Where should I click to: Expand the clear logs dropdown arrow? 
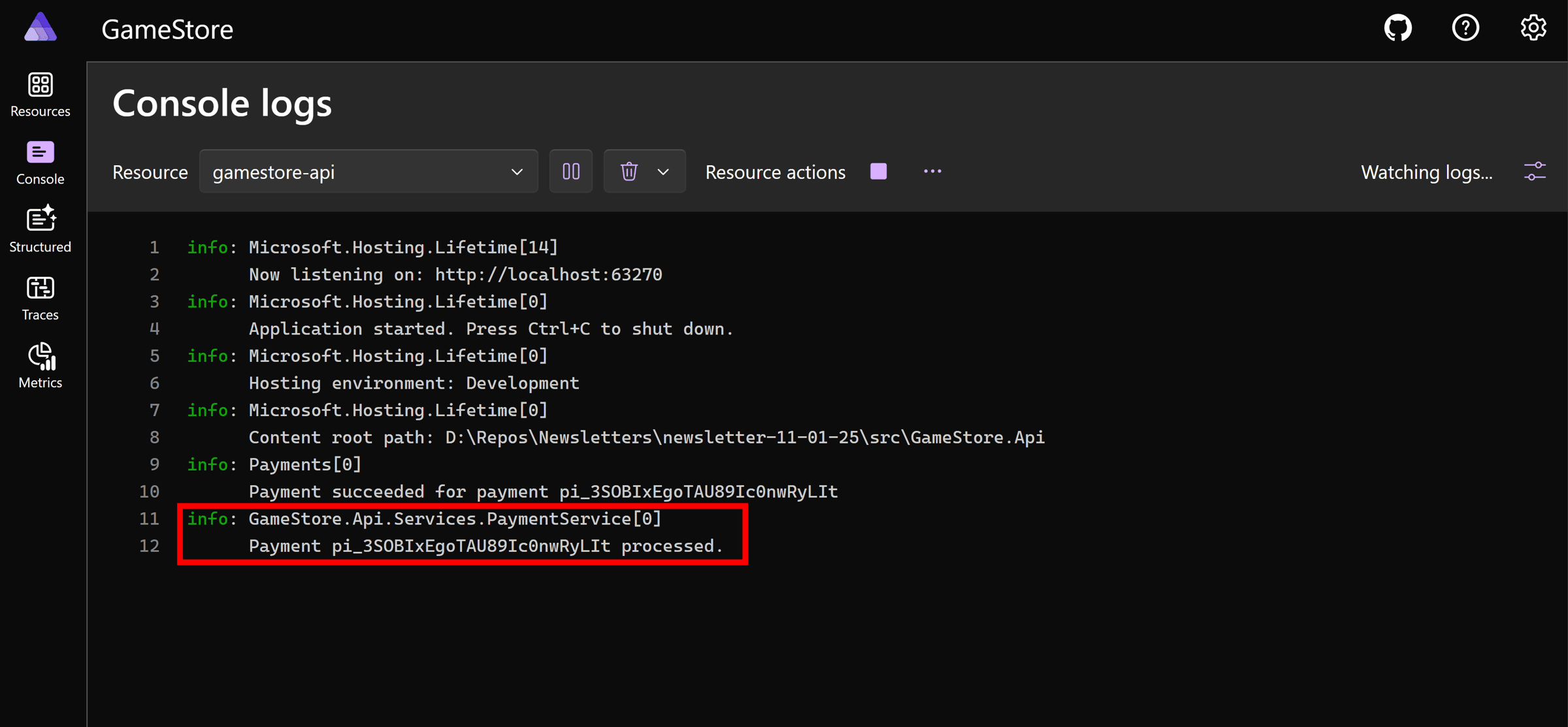point(663,172)
